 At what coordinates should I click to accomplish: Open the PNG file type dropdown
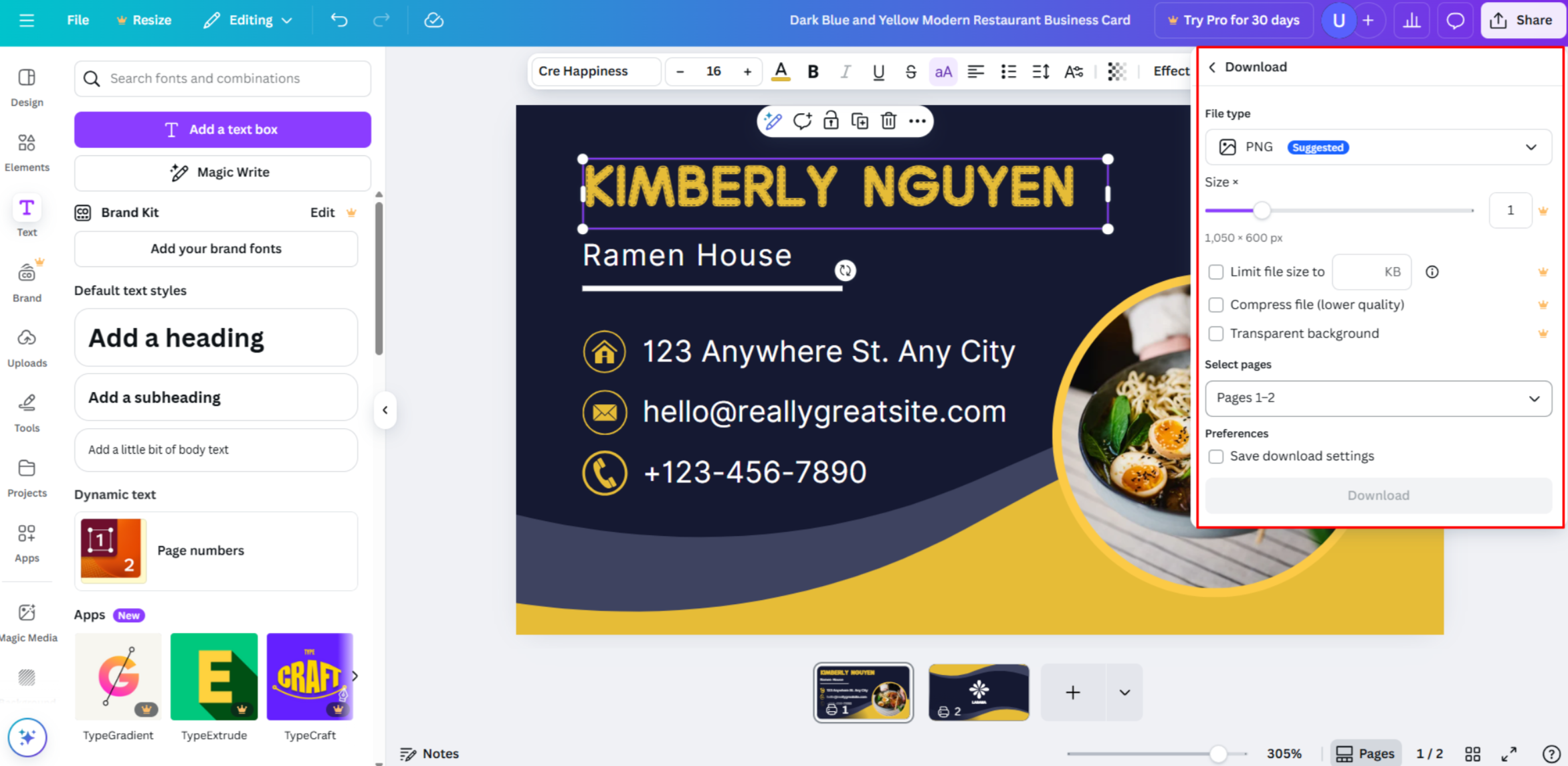(x=1378, y=147)
